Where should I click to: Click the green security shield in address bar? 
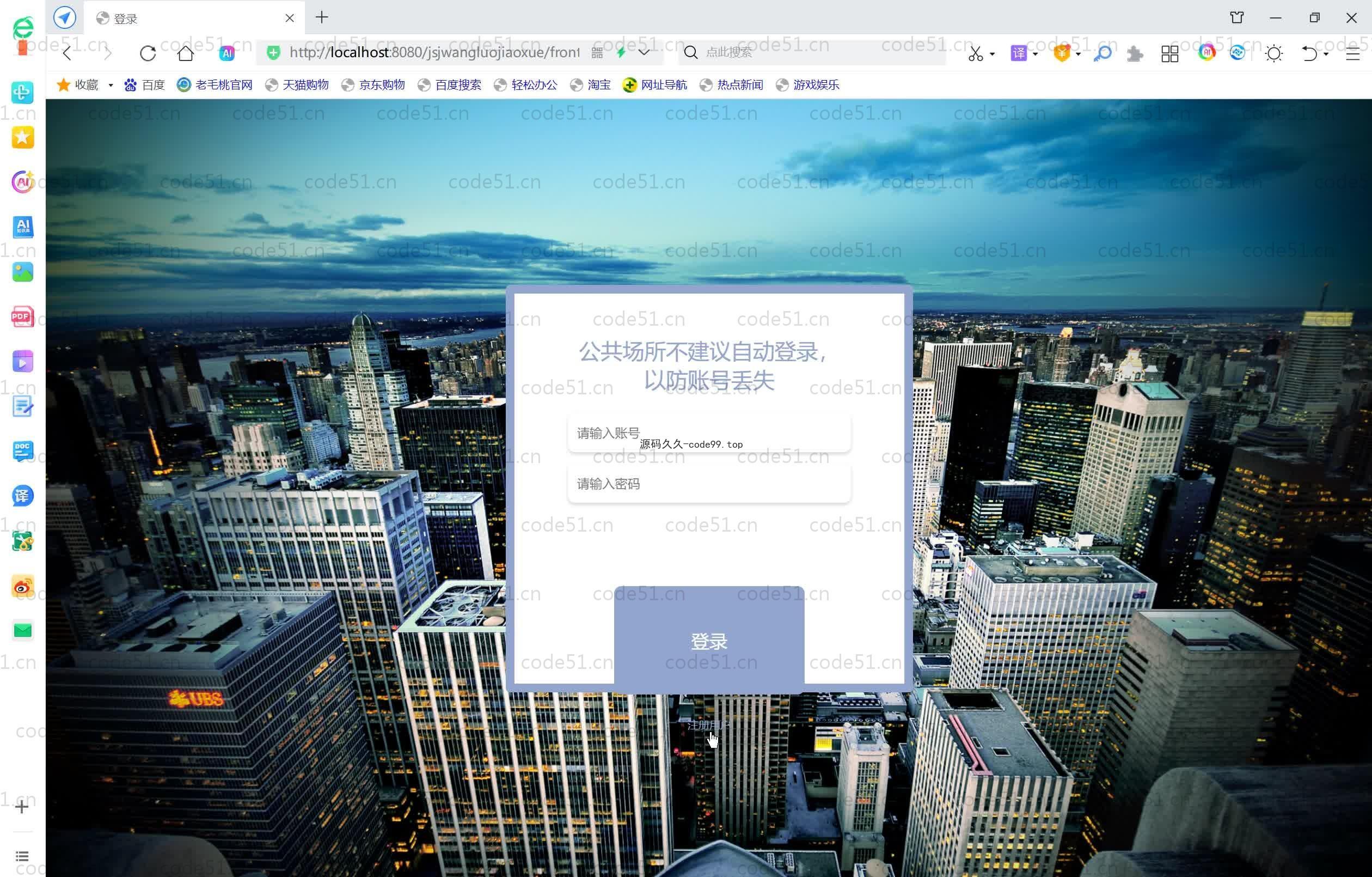(273, 52)
